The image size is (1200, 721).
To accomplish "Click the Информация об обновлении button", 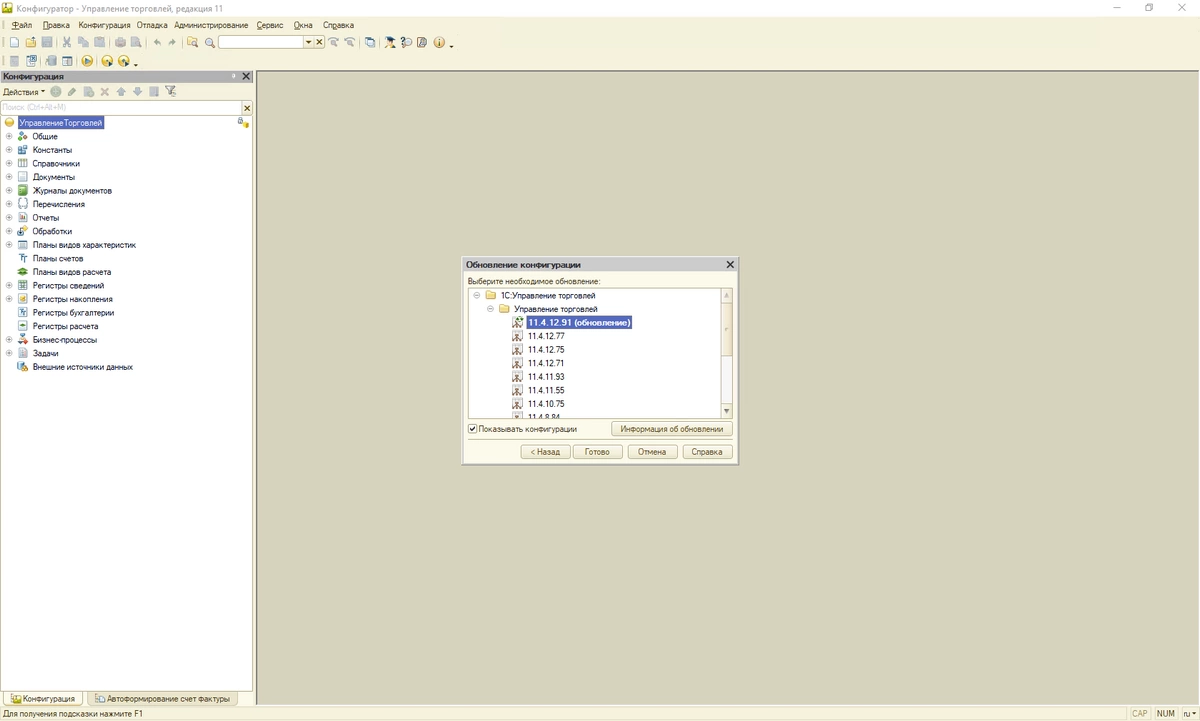I will point(671,429).
